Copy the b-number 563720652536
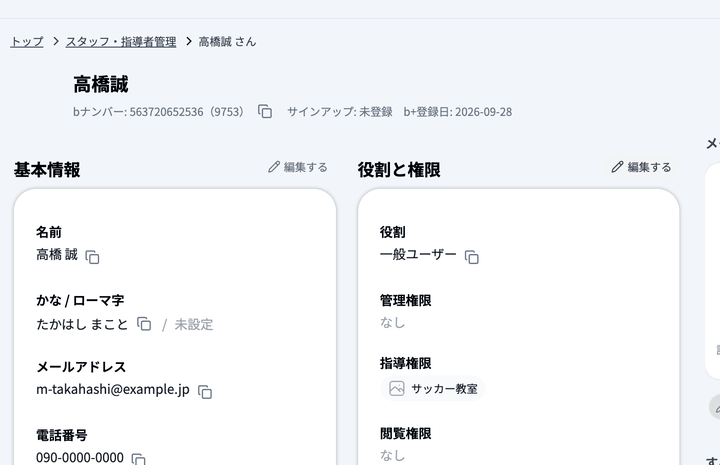The height and width of the screenshot is (465, 720). [265, 112]
